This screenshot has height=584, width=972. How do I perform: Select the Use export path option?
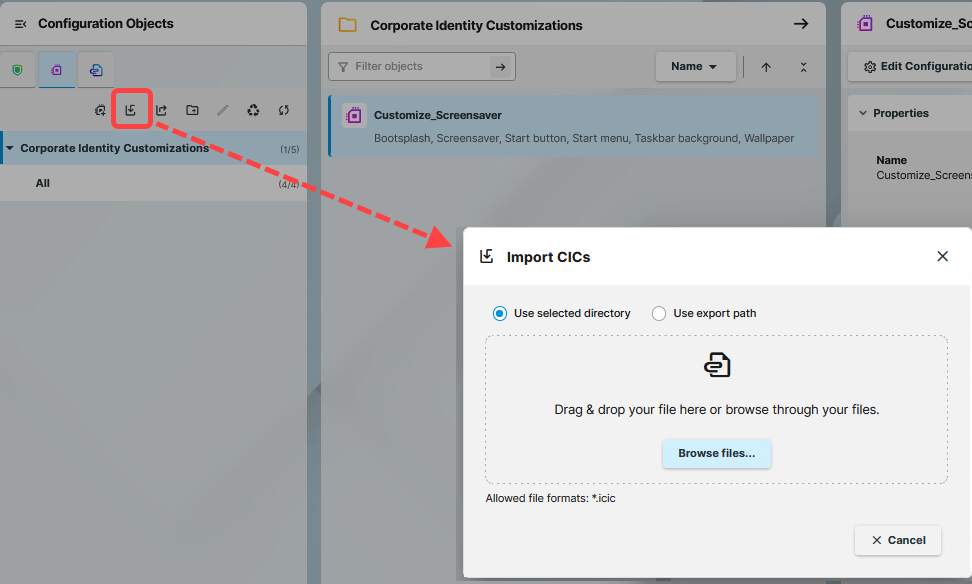click(x=659, y=313)
